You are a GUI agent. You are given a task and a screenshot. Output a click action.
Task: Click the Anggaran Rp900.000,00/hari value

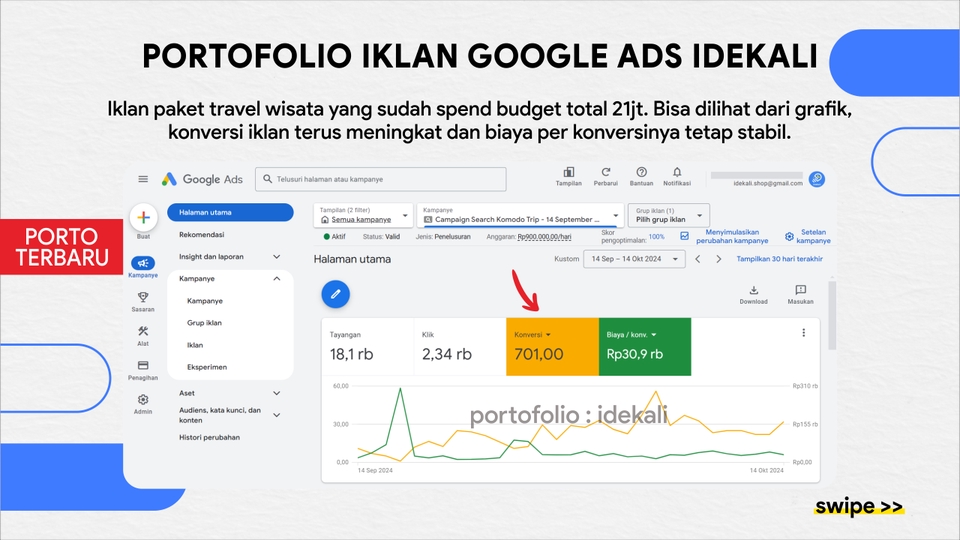[x=544, y=237]
